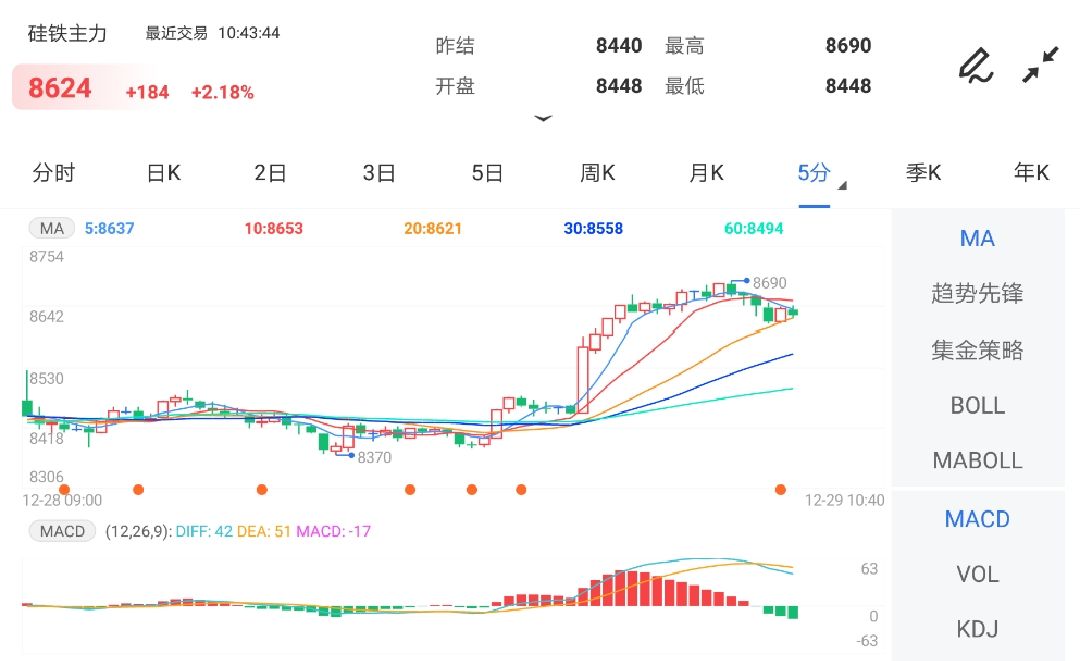Click the 12-28 09:00 date label

pos(62,501)
